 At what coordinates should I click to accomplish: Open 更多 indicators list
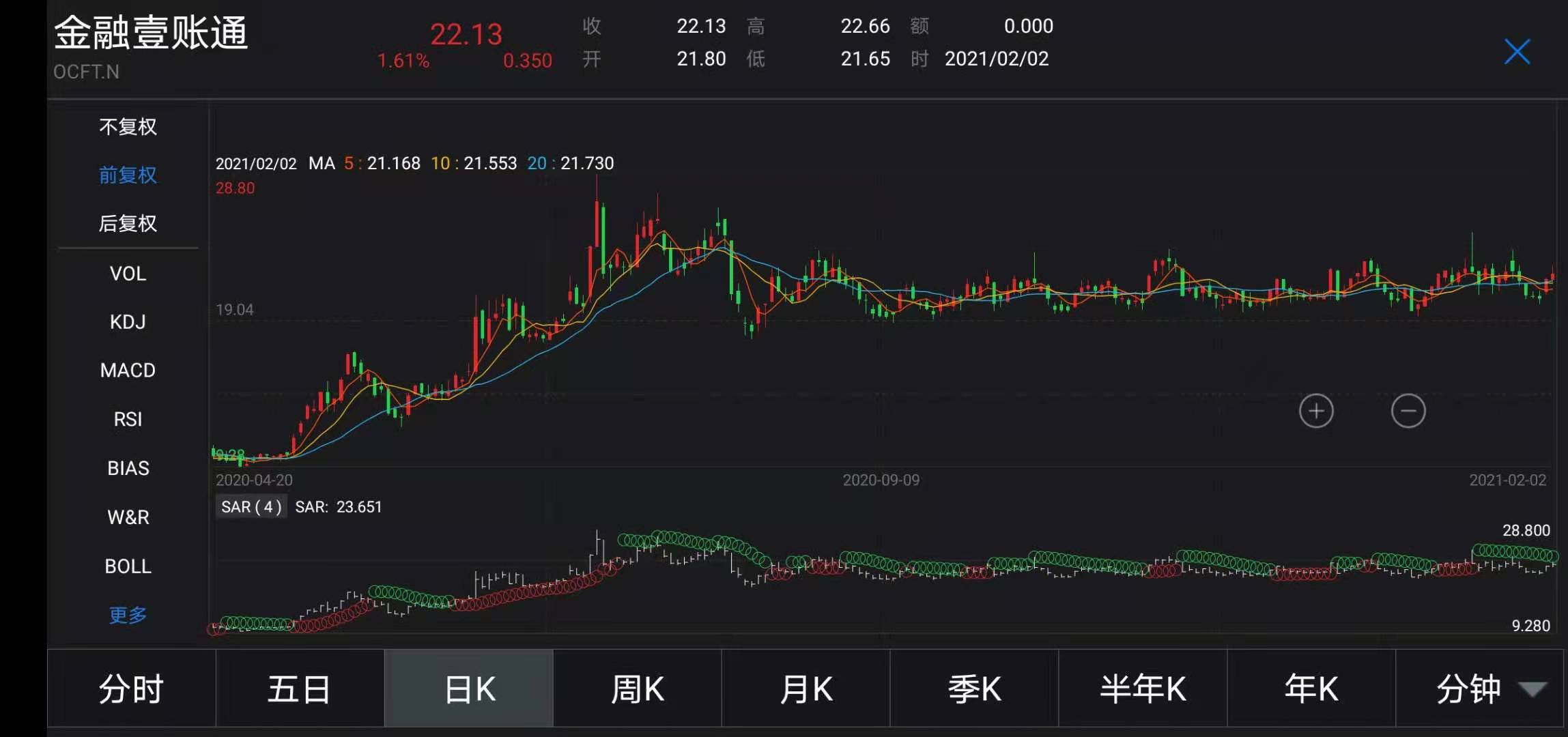(128, 615)
